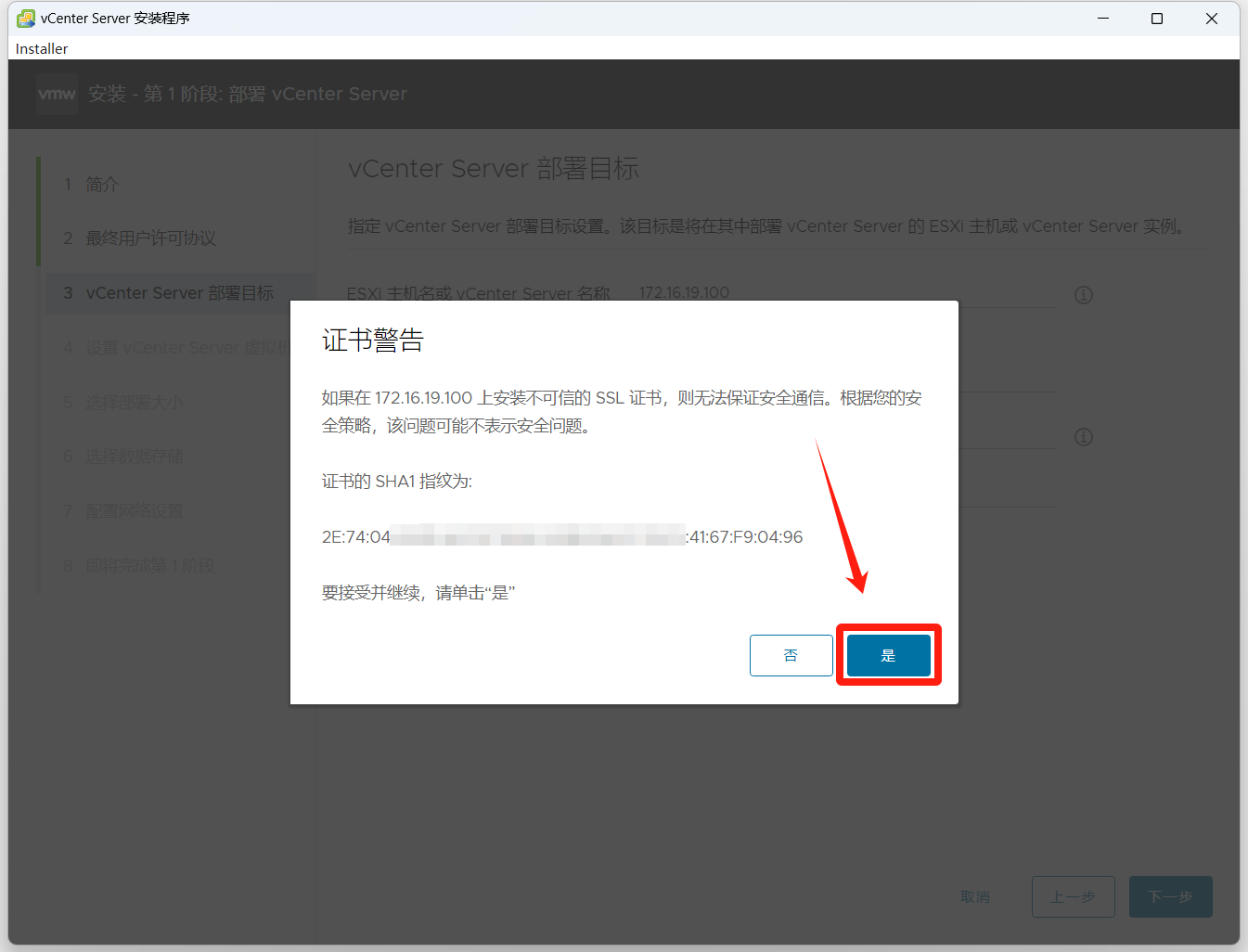This screenshot has height=952, width=1248.
Task: Jump to step 5 选择部署大小
Action: [x=135, y=402]
